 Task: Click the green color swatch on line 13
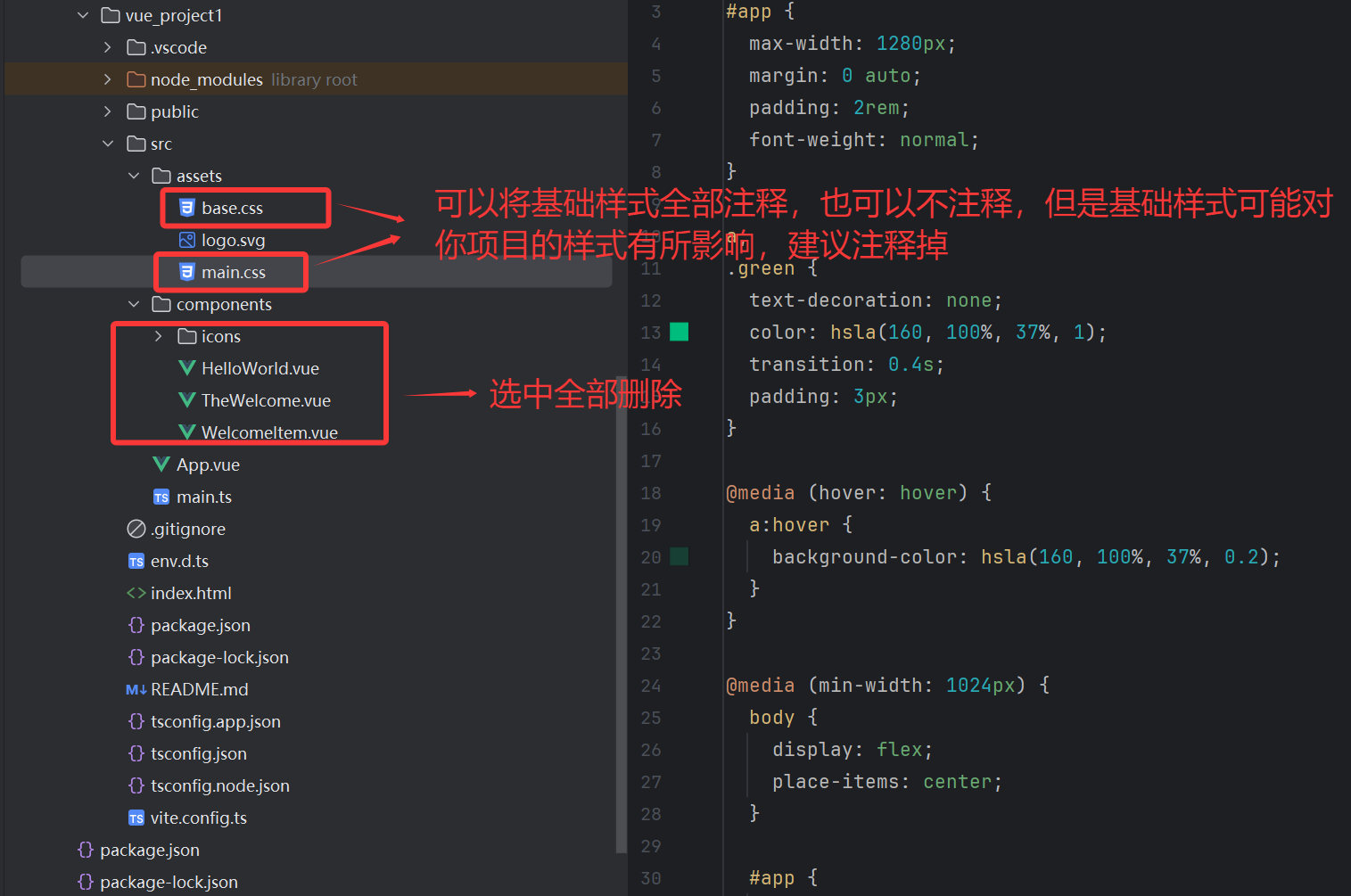click(x=680, y=333)
